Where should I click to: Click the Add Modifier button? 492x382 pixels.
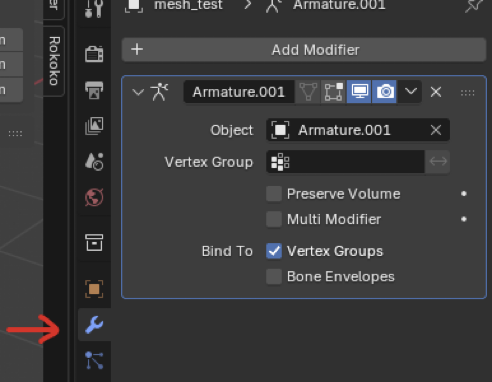pos(304,50)
